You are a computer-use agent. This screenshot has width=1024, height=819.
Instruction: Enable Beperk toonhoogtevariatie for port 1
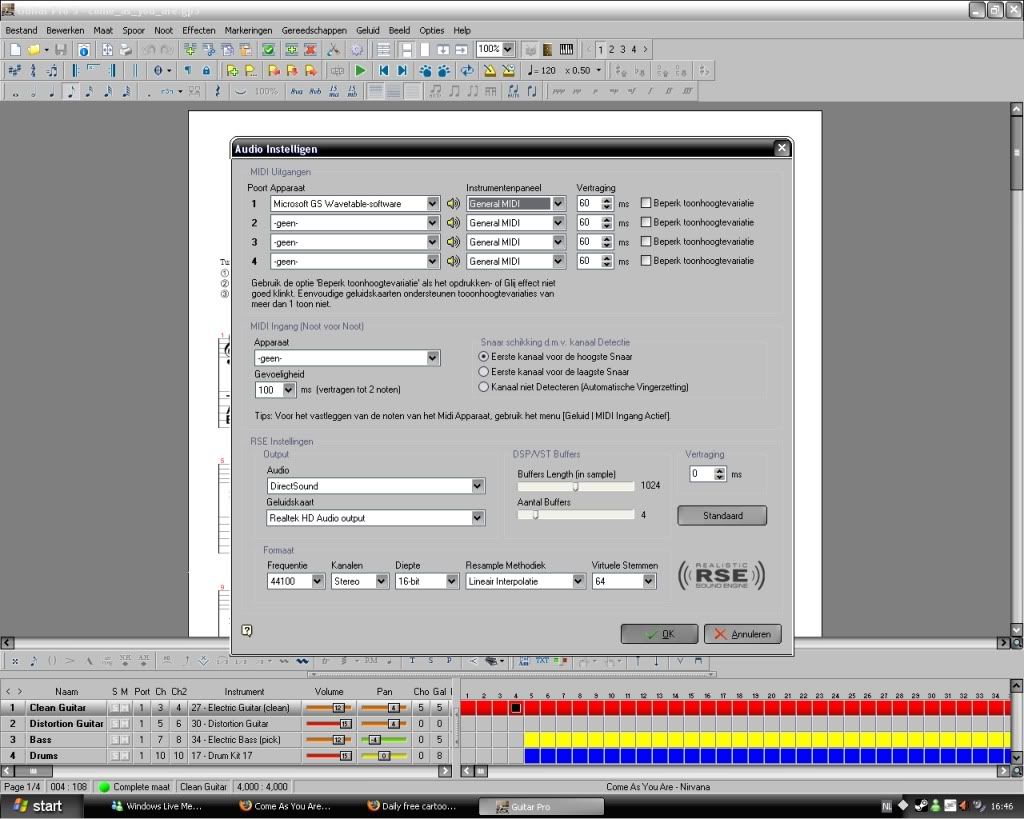tap(646, 203)
